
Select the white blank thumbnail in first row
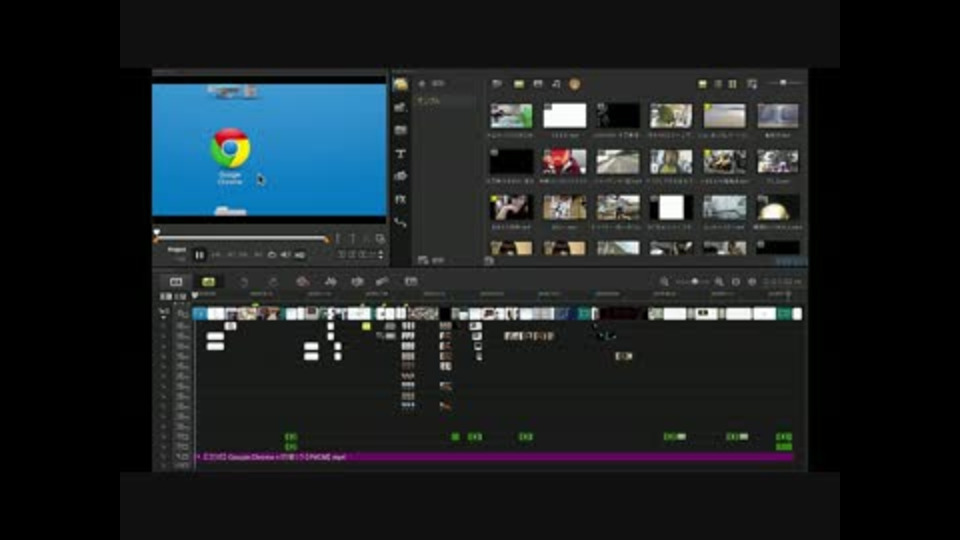coord(564,116)
